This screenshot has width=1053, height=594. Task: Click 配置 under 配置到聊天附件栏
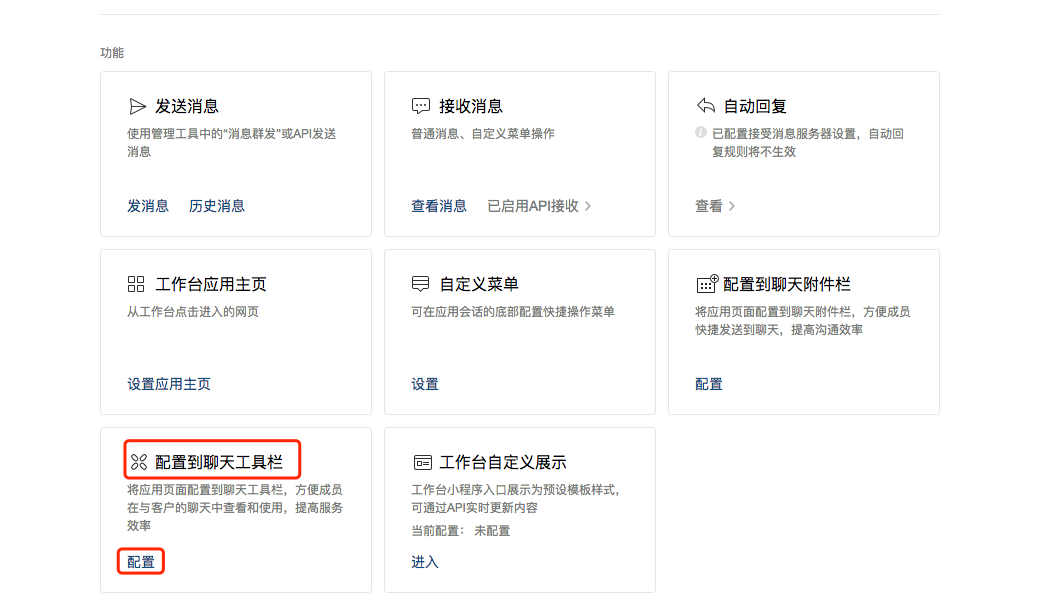[x=708, y=384]
